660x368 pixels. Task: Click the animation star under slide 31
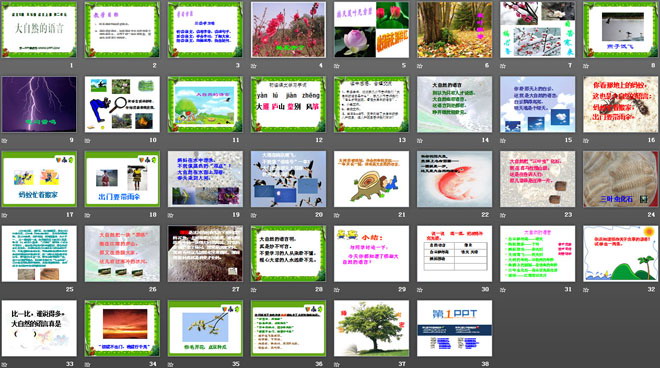pos(503,290)
